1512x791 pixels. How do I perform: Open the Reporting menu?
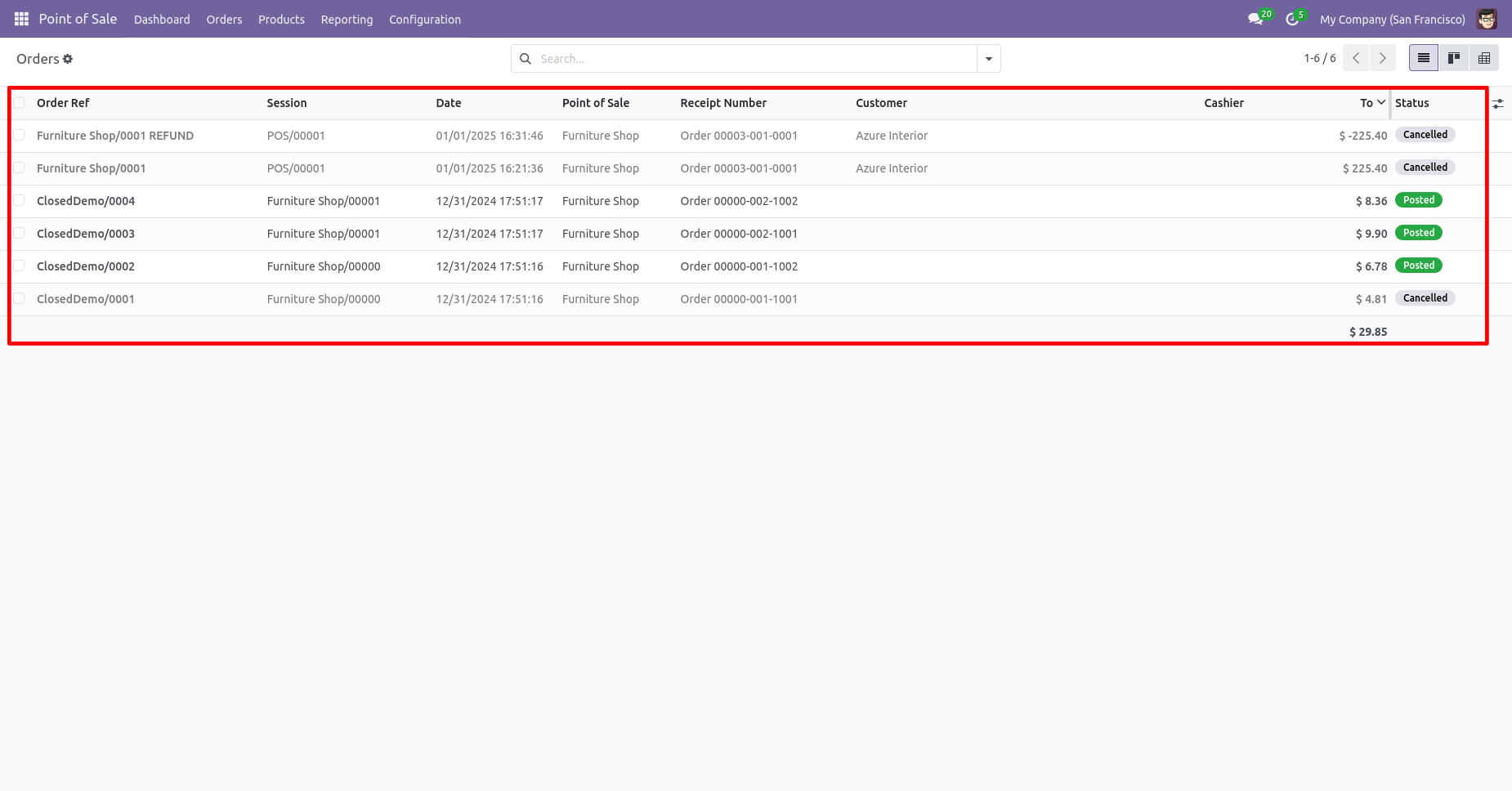(347, 19)
